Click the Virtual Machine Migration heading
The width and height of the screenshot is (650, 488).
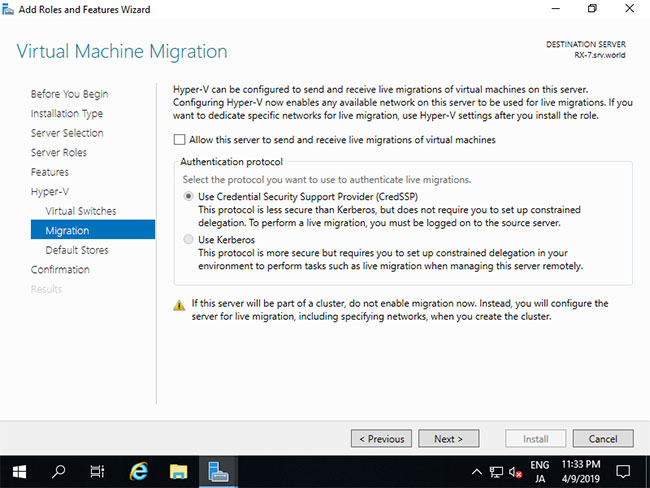pyautogui.click(x=122, y=51)
